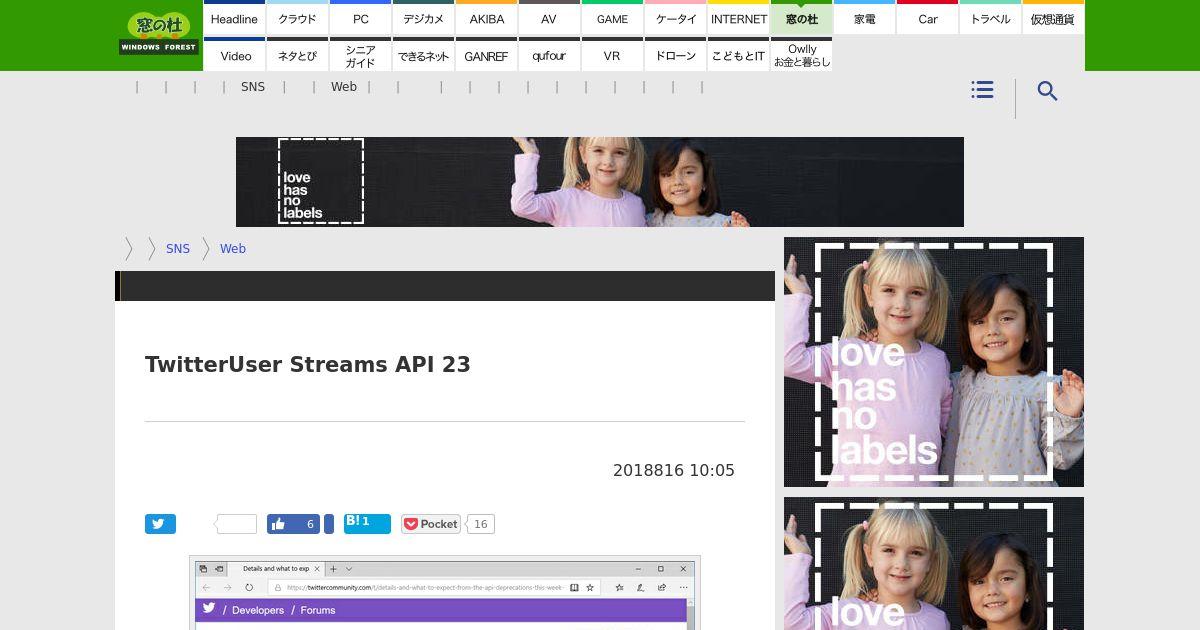Click the wide love has no labels banner
This screenshot has height=630, width=1200.
(600, 182)
